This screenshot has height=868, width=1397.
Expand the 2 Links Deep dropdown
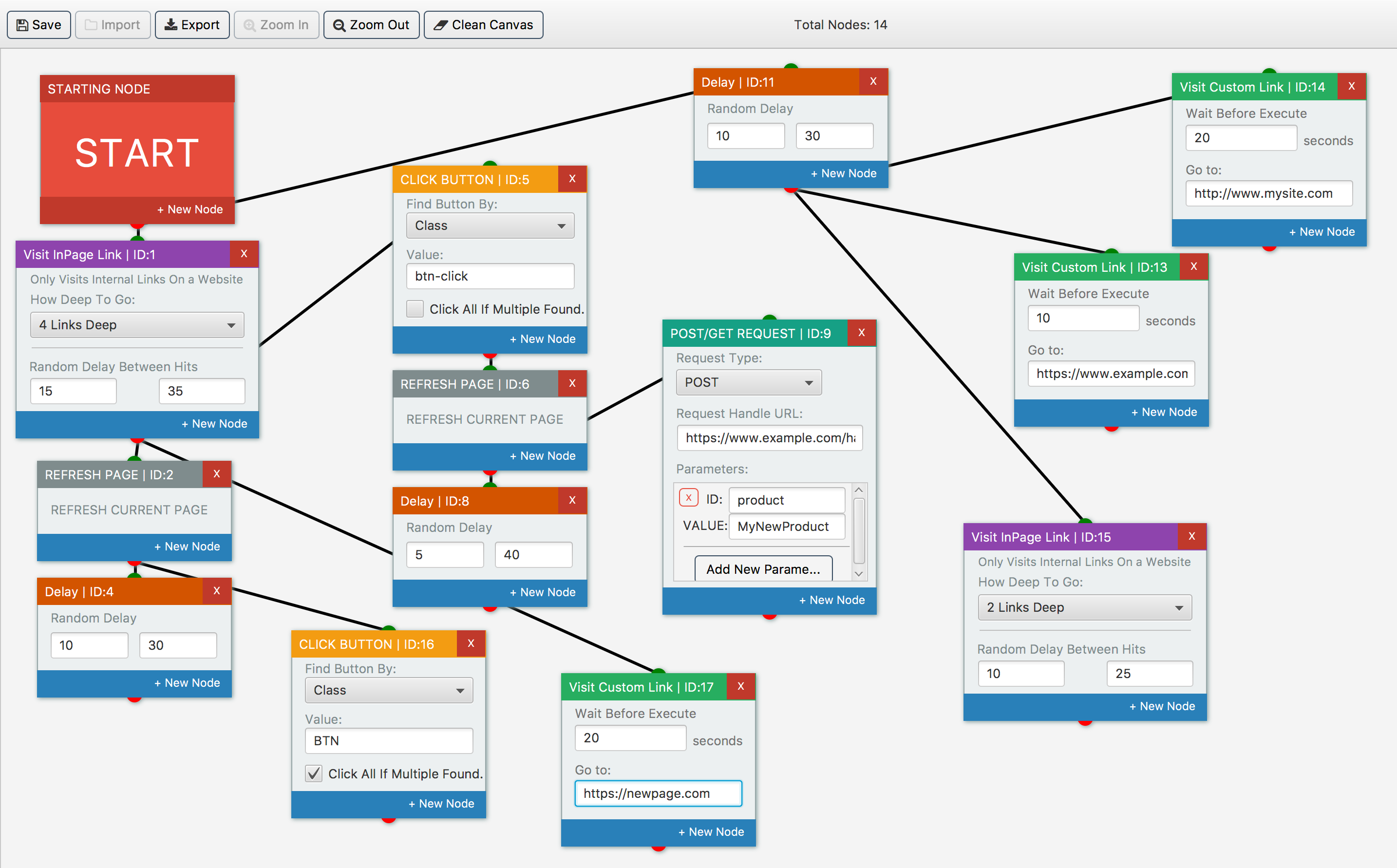tap(1084, 607)
